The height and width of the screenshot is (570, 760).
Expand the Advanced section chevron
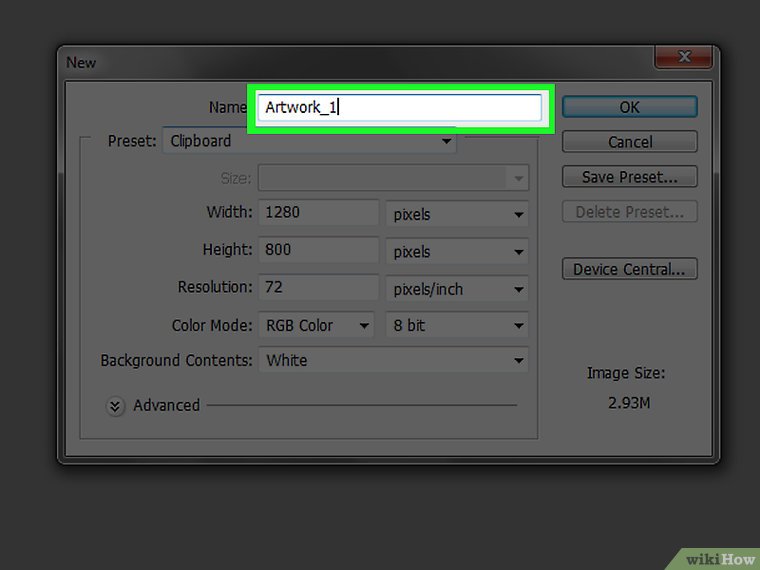[116, 406]
